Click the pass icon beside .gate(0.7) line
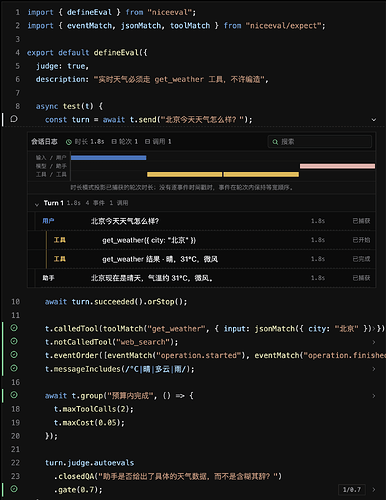This screenshot has width=386, height=500. coord(14,489)
